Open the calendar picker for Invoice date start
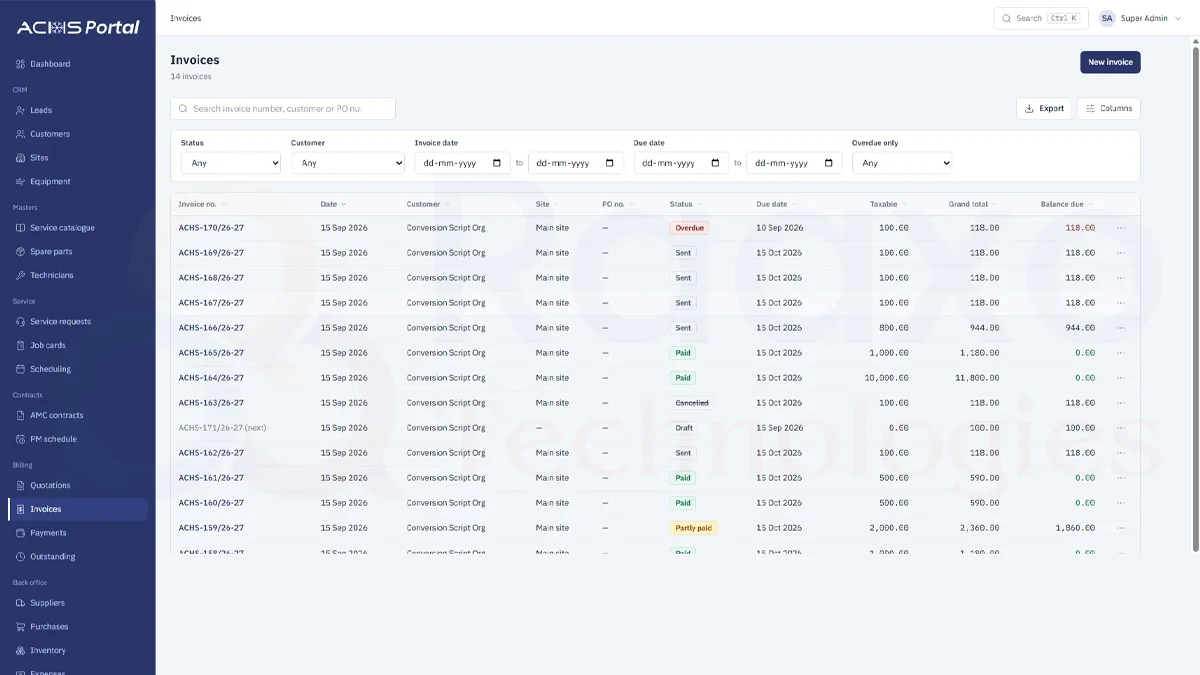The width and height of the screenshot is (1200, 675). tap(498, 163)
